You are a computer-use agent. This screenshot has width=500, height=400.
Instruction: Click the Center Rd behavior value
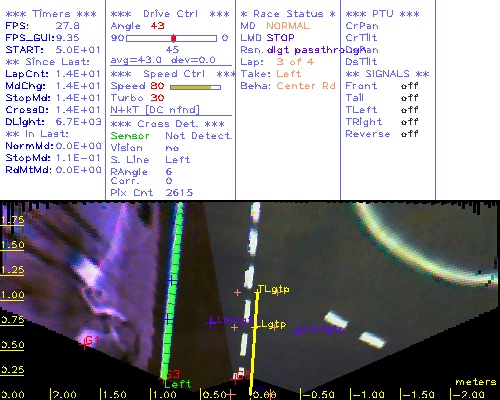306,86
